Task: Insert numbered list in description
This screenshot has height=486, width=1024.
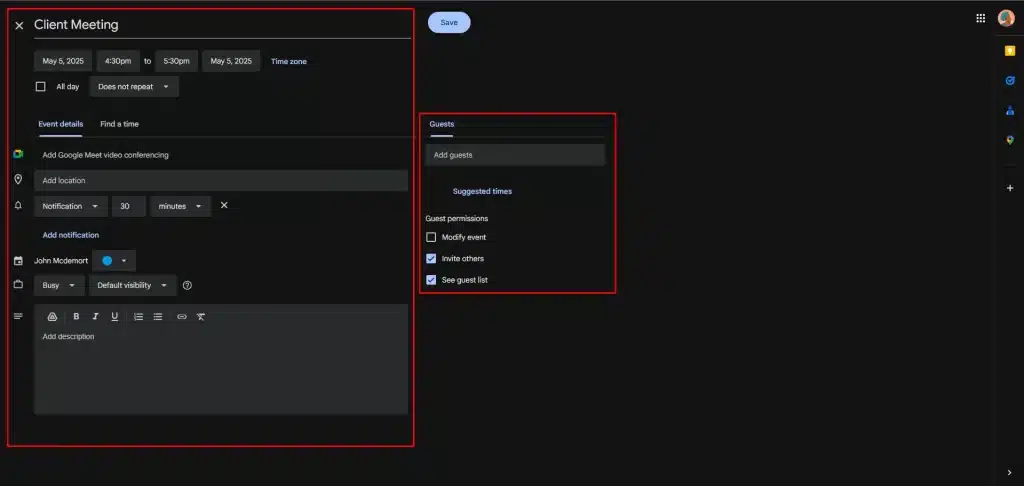Action: click(139, 317)
